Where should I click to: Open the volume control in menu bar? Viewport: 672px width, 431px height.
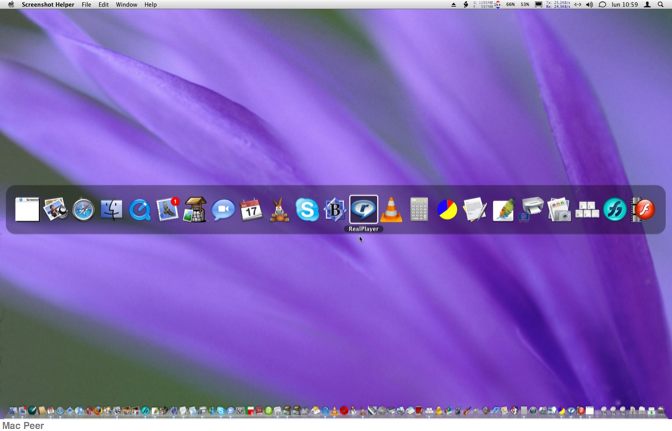pos(590,4)
